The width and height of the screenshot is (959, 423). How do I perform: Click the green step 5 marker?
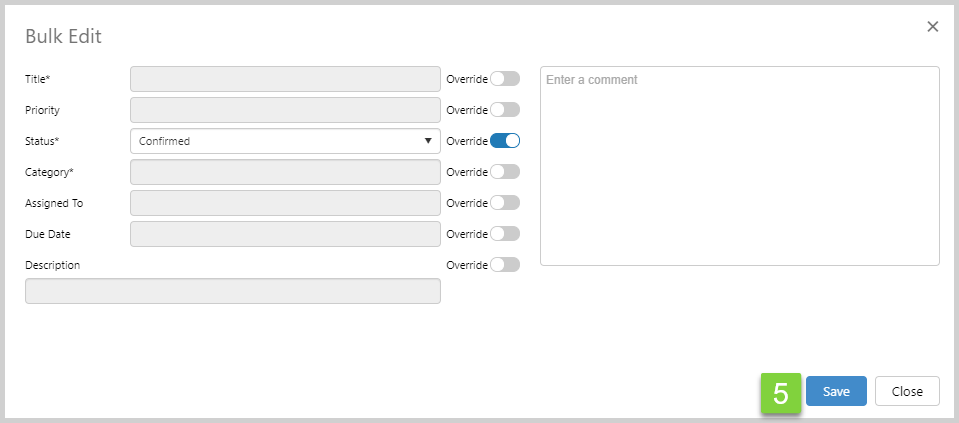[x=781, y=393]
